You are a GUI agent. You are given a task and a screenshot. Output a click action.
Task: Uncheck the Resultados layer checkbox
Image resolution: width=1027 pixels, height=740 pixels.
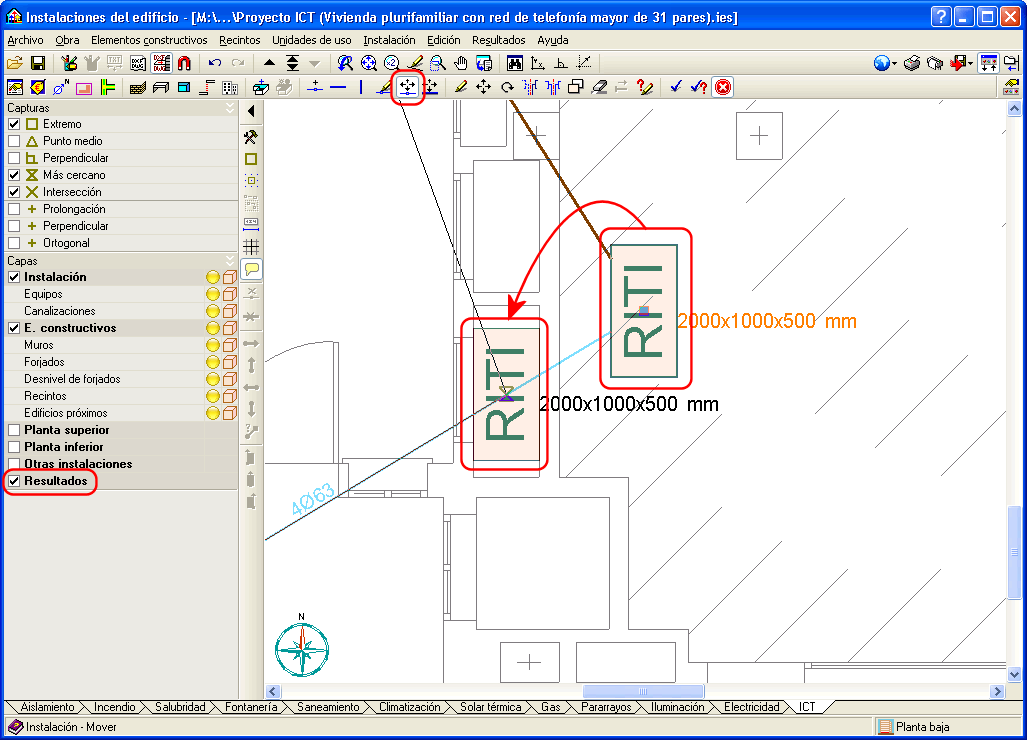coord(14,481)
